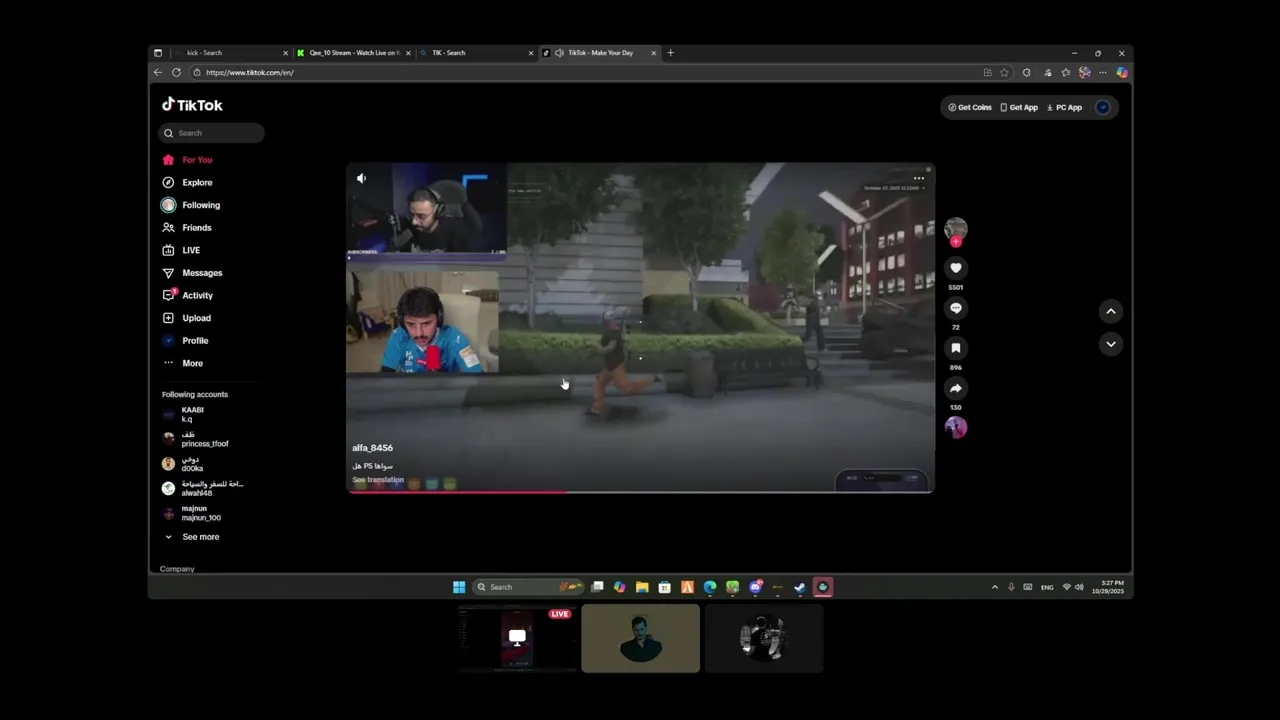The height and width of the screenshot is (720, 1280).
Task: Click See translation under the caption
Action: click(378, 480)
